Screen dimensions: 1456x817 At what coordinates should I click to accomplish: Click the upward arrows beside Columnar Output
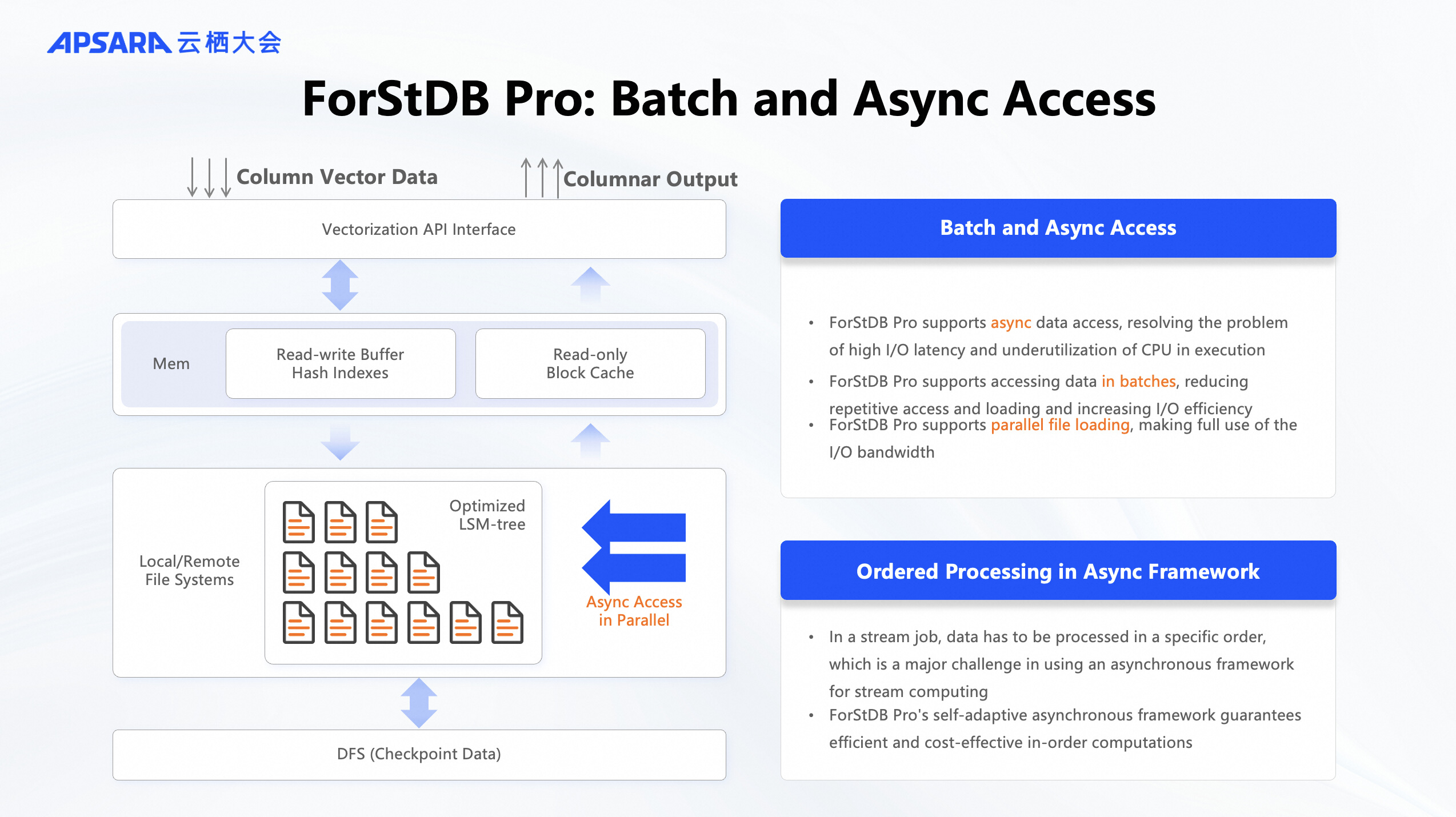[x=542, y=178]
